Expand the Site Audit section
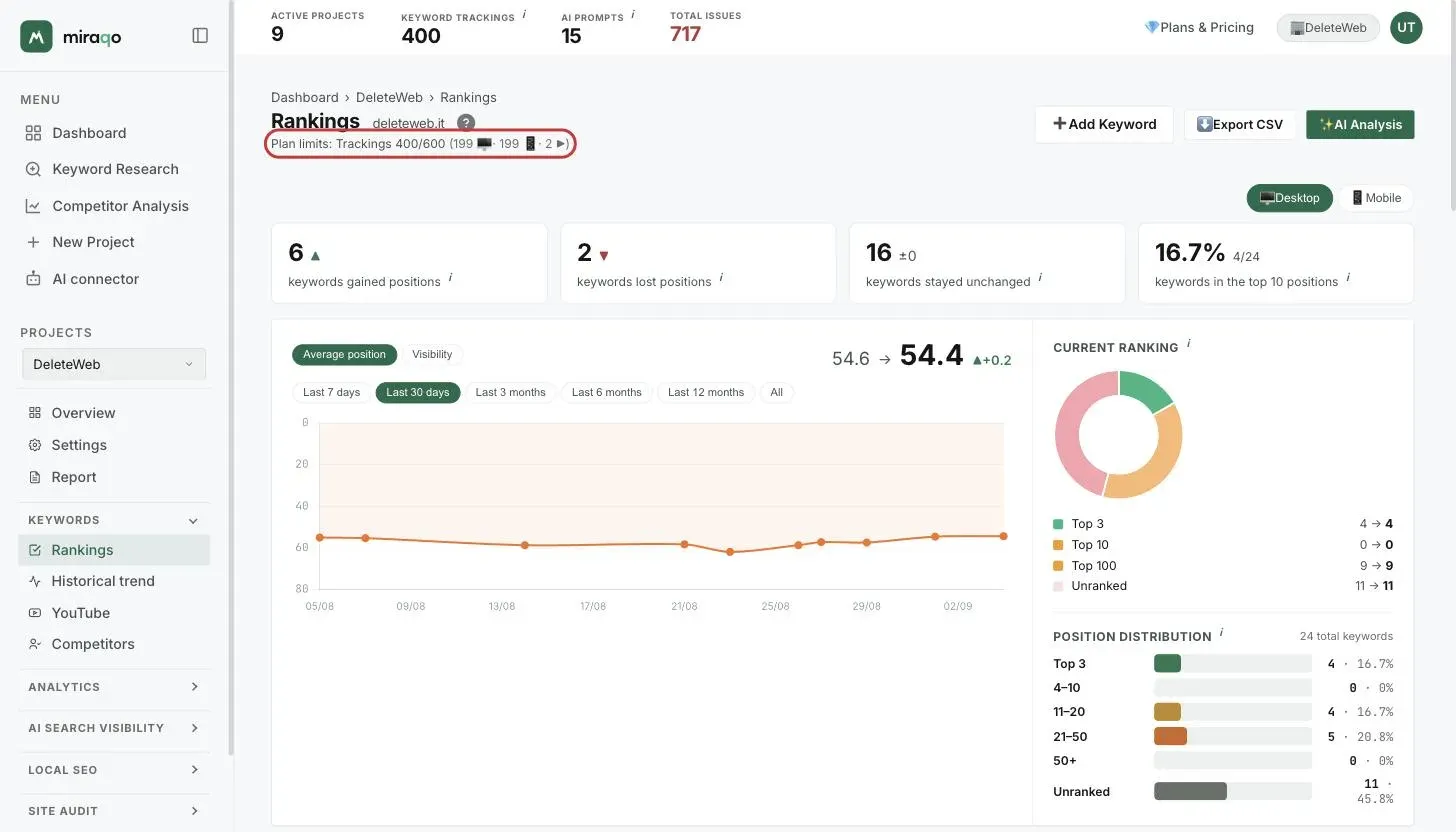 pos(115,811)
